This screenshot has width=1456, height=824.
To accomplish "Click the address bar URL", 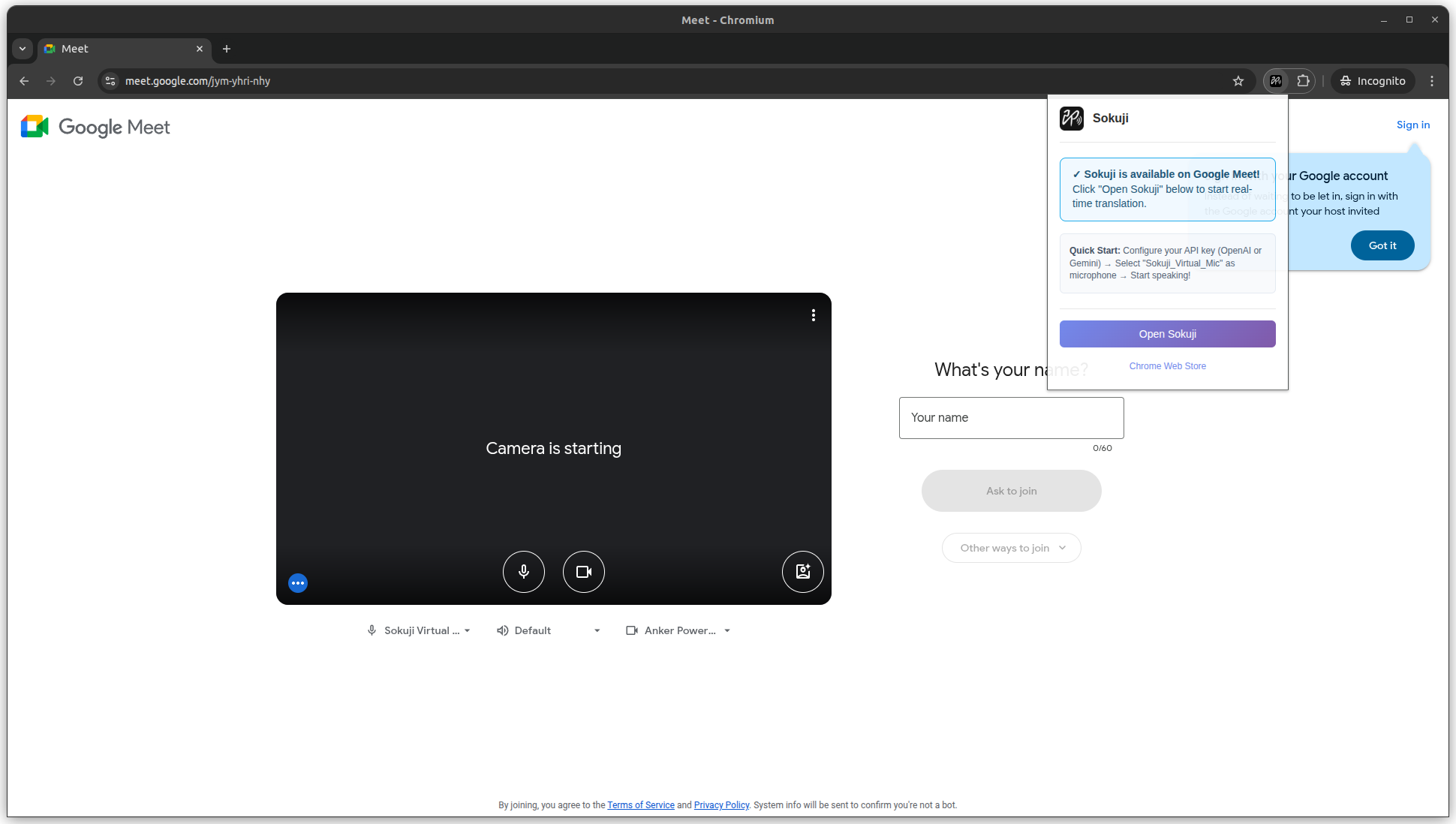I will [x=197, y=81].
